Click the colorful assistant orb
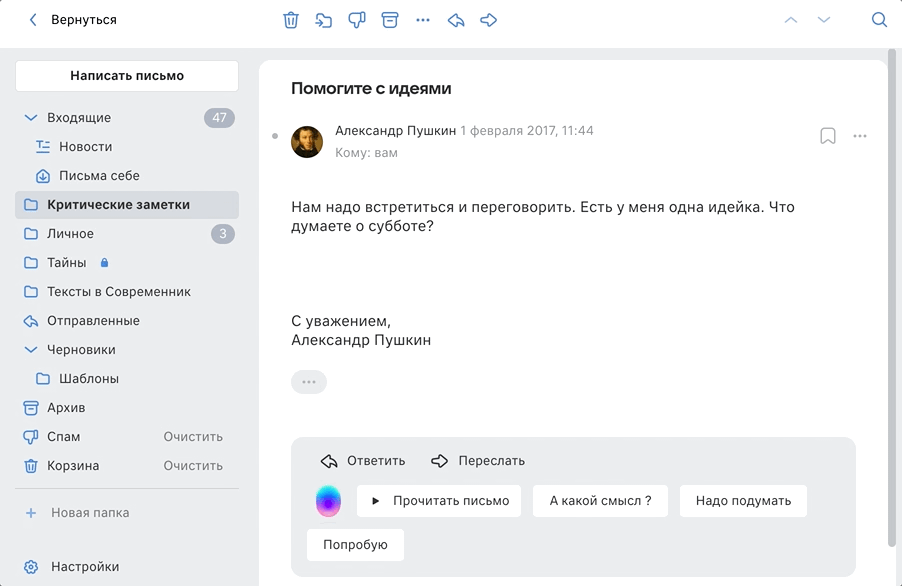This screenshot has height=586, width=902. tap(328, 501)
